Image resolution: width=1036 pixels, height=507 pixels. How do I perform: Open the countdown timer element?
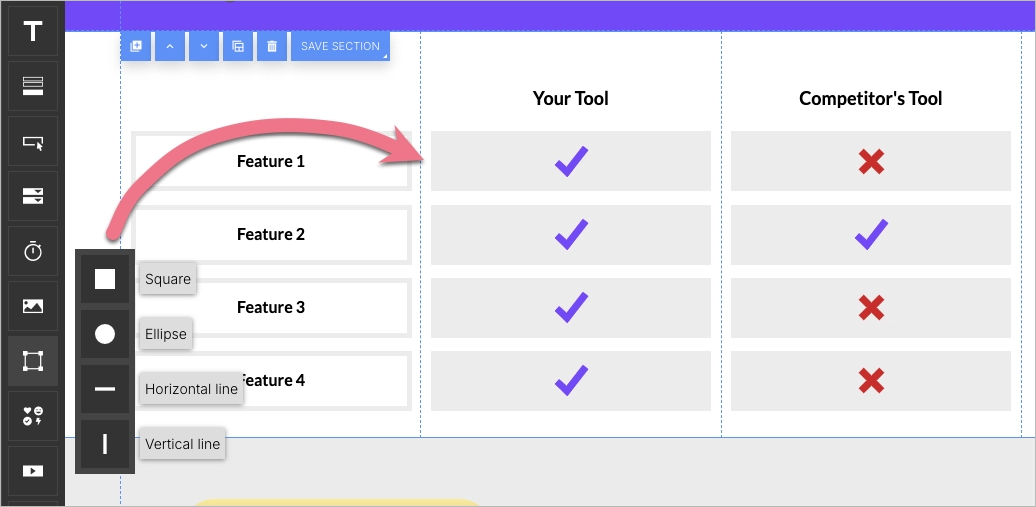[33, 251]
